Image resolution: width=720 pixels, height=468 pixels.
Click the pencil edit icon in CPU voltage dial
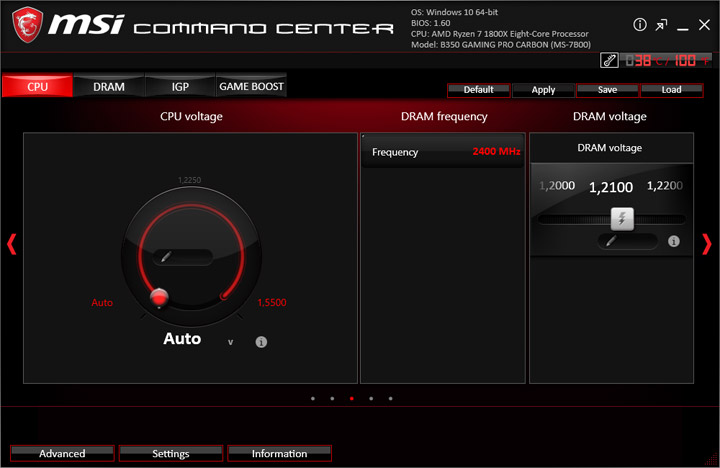(166, 257)
